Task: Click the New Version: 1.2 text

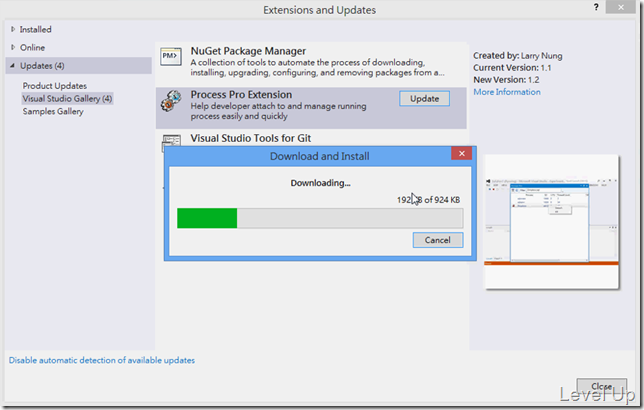Action: (x=506, y=80)
